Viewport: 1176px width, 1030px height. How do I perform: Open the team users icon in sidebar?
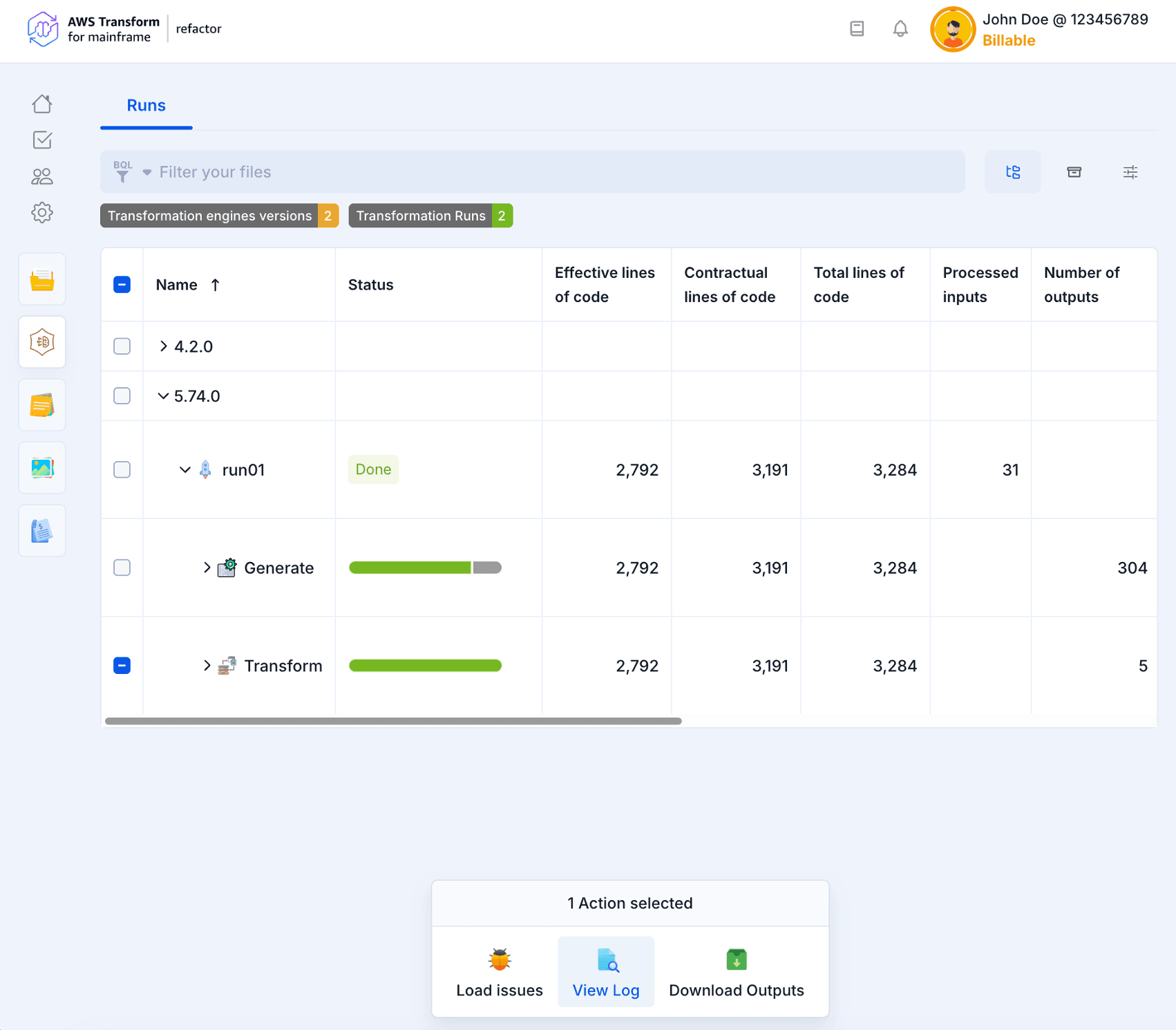(42, 177)
